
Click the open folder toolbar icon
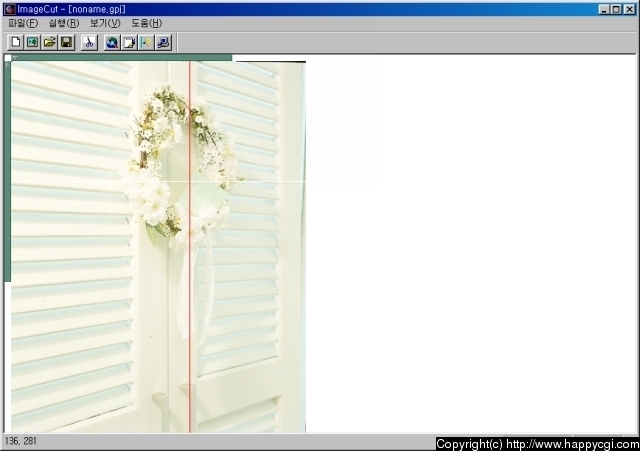[50, 42]
